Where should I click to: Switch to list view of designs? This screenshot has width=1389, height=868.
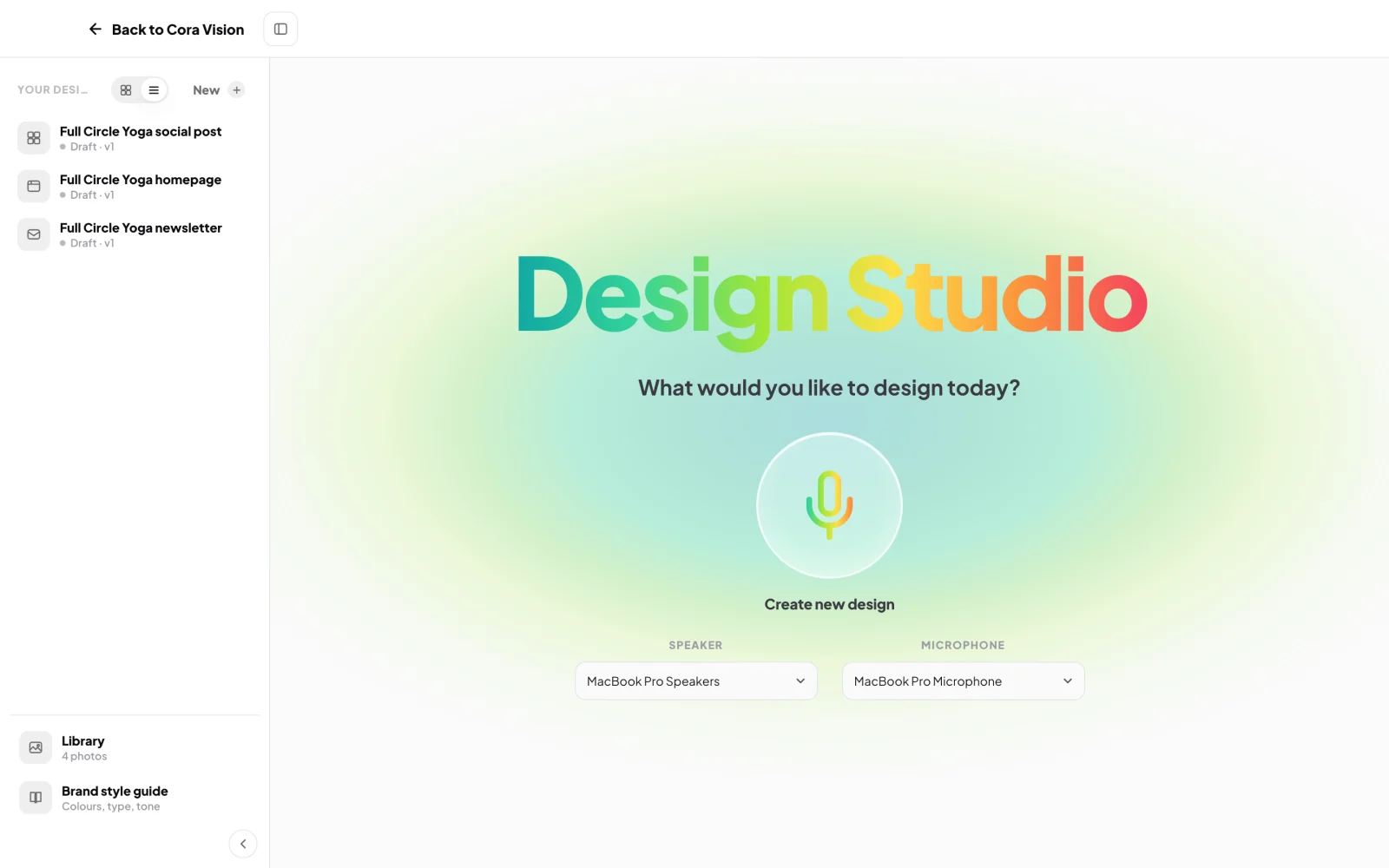(154, 90)
